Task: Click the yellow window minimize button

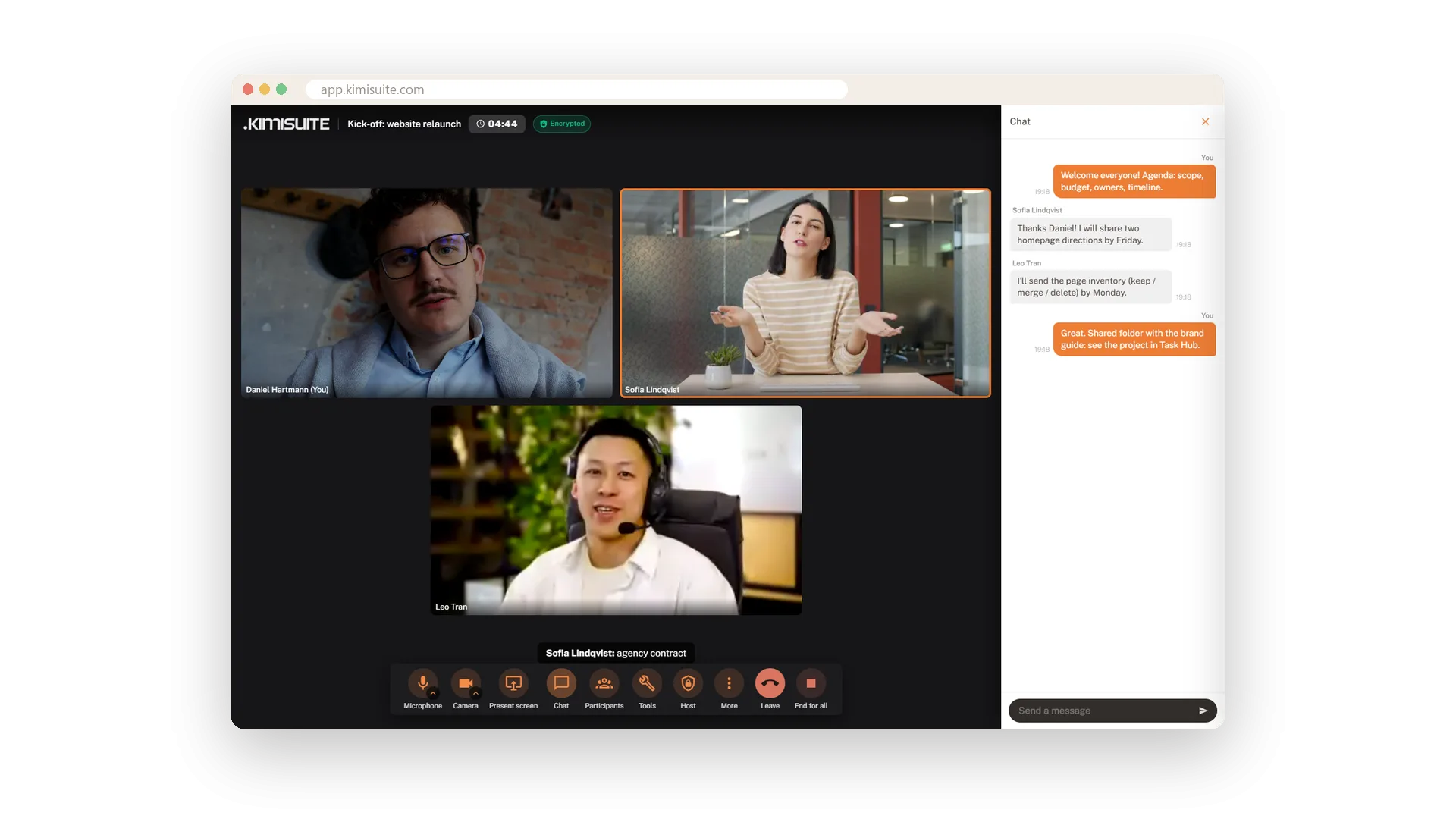Action: tap(265, 89)
